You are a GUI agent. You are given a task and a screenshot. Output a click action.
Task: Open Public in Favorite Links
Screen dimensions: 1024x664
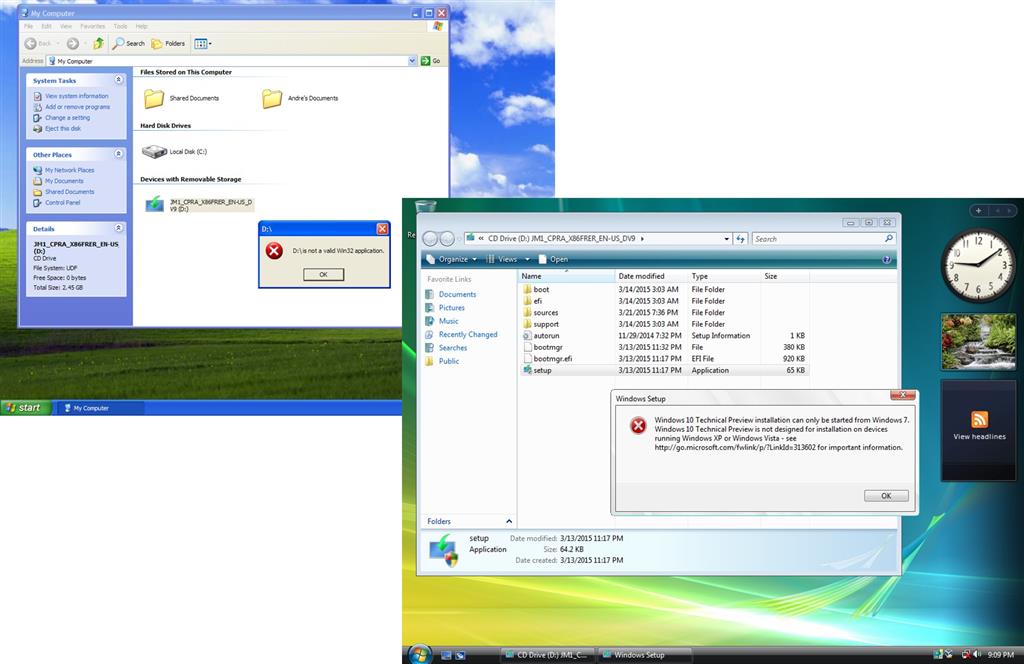coord(449,361)
